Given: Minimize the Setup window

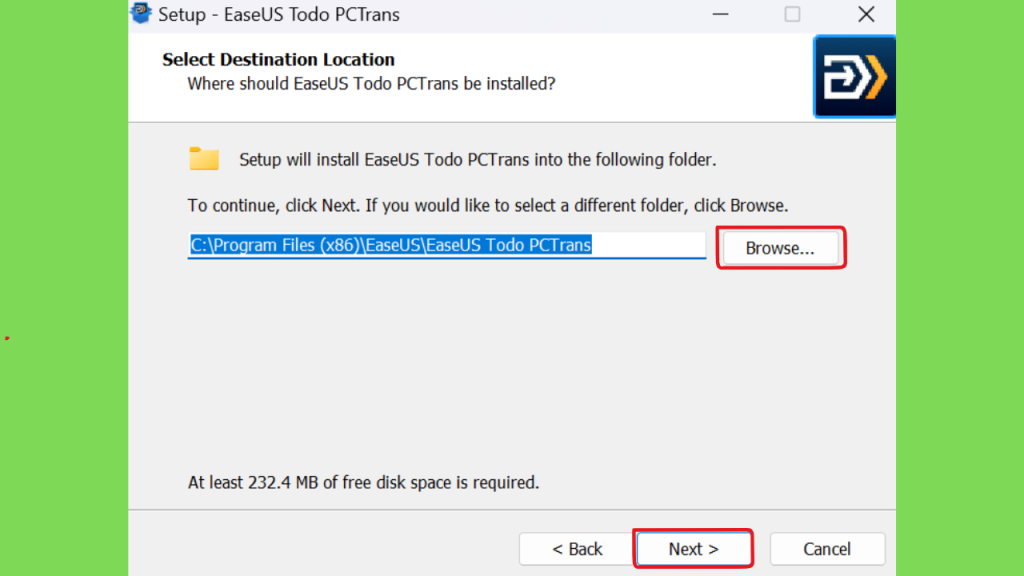Looking at the screenshot, I should 720,14.
